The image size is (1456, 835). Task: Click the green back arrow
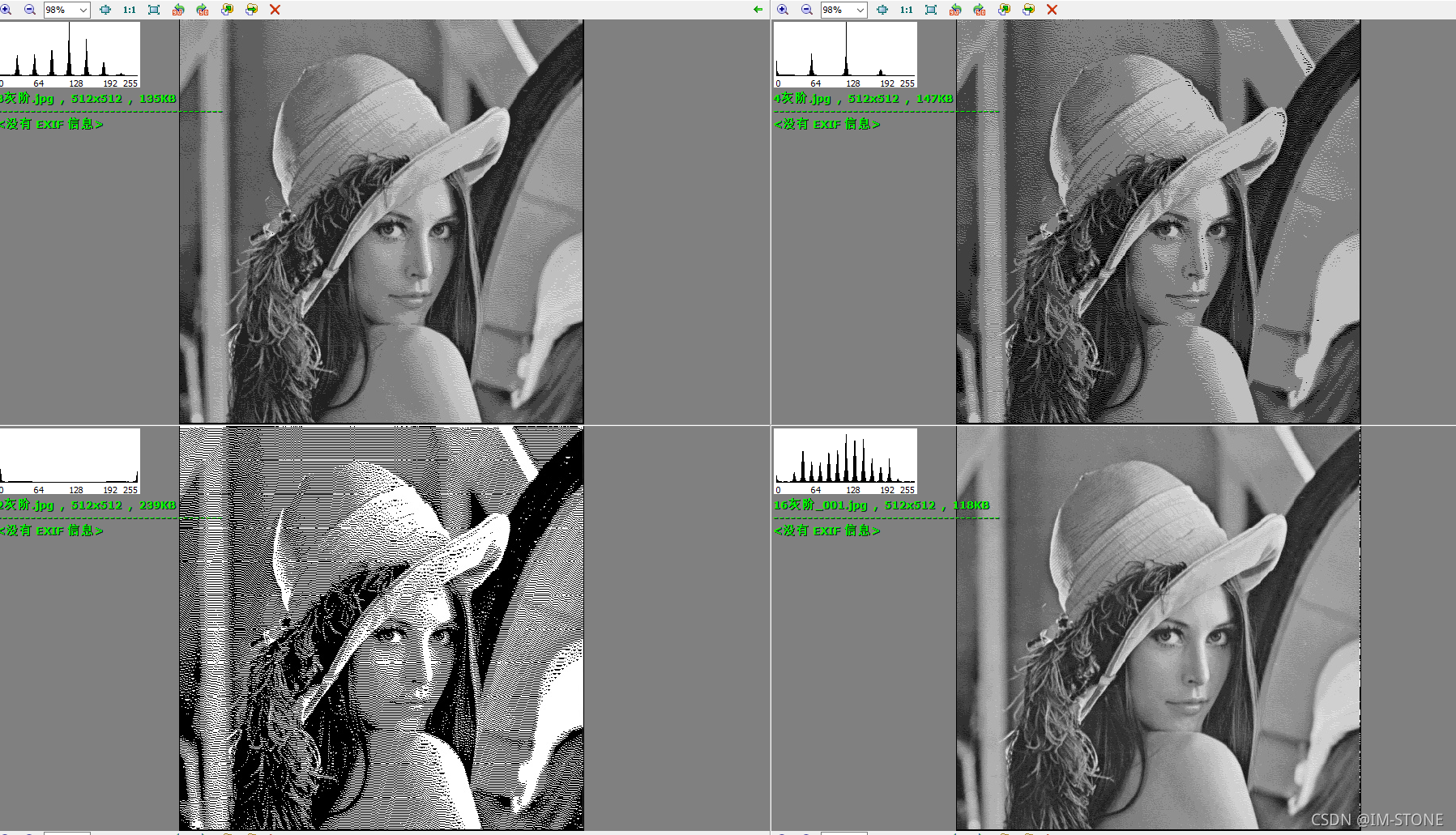tap(758, 10)
